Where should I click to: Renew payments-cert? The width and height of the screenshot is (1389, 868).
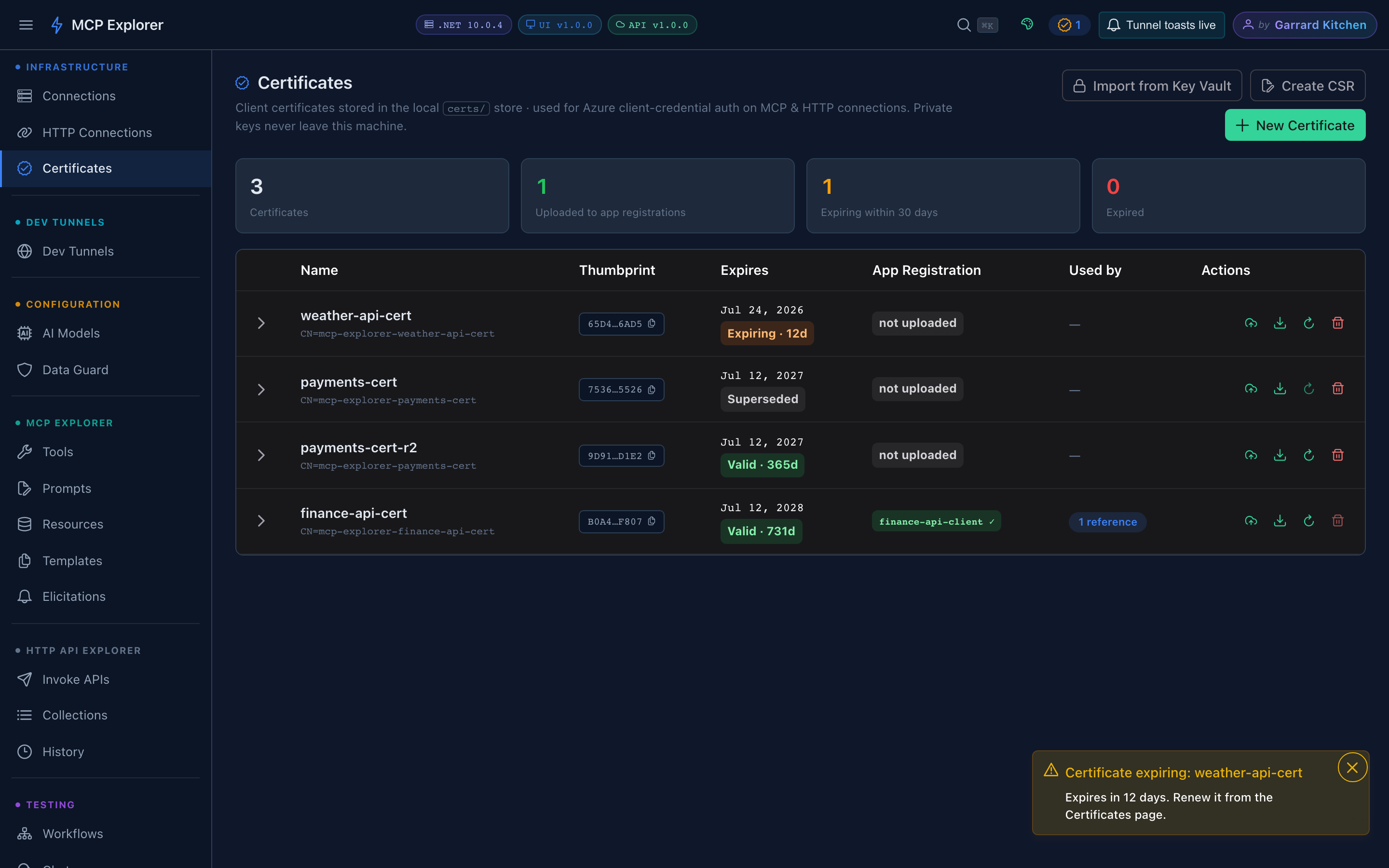coord(1308,389)
